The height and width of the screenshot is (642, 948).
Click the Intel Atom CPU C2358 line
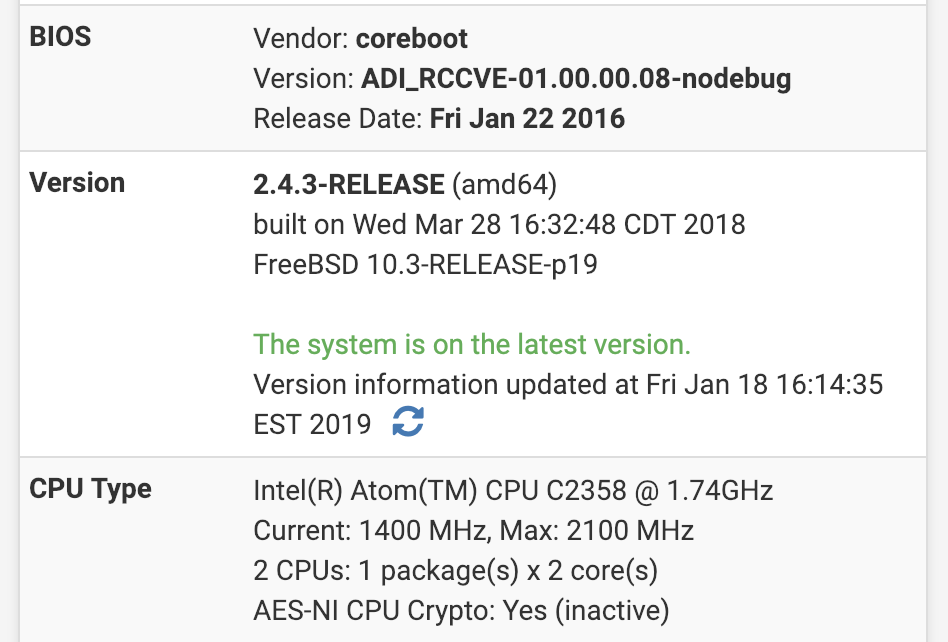pyautogui.click(x=513, y=491)
